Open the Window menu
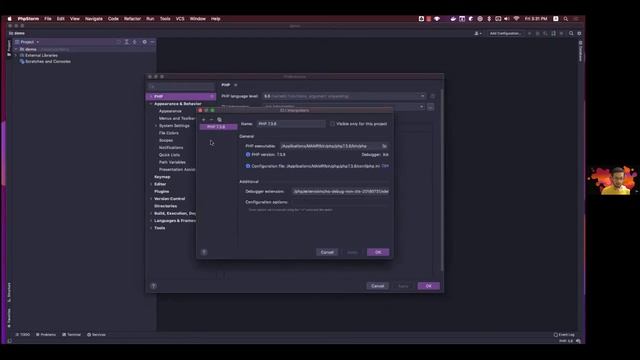 (198, 19)
